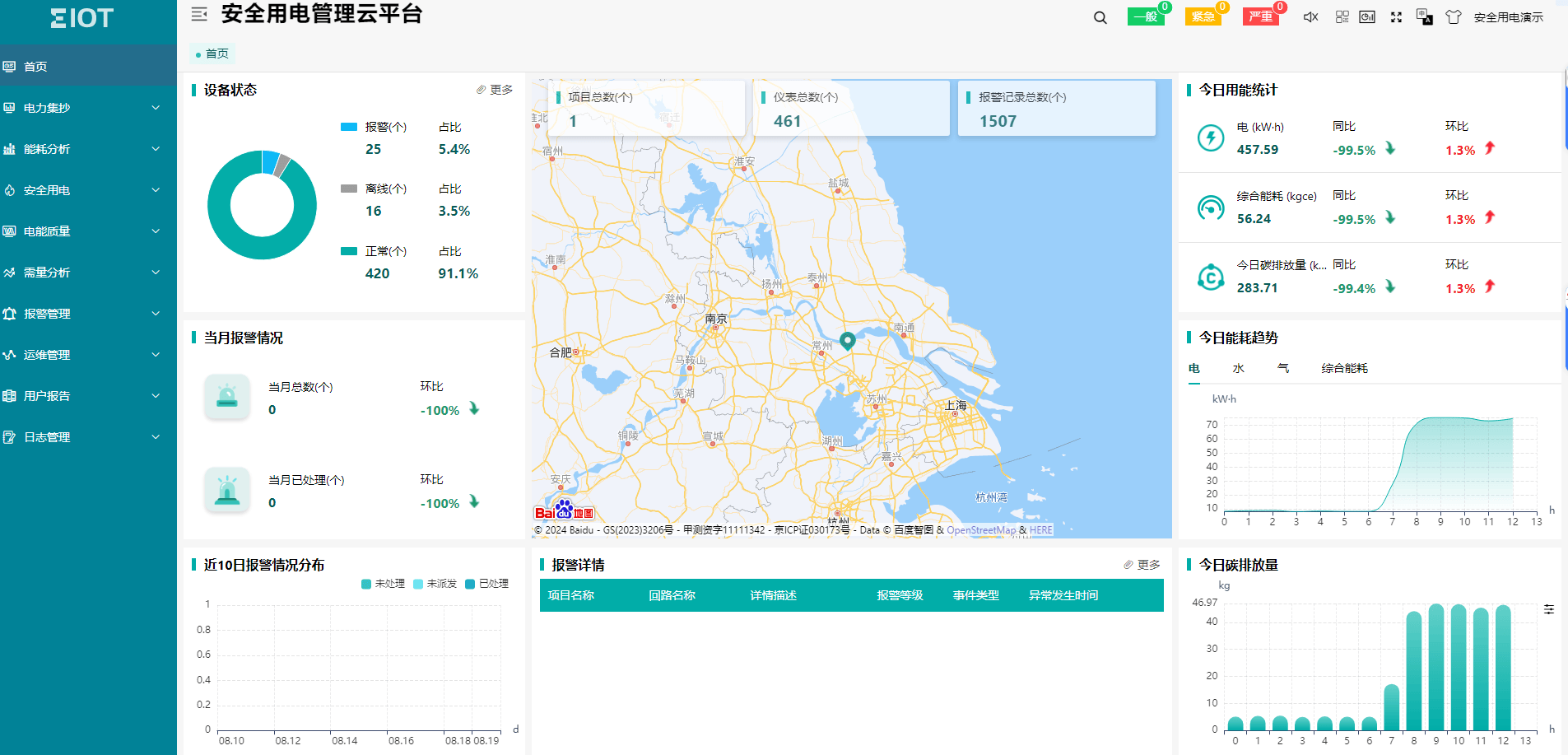Click the blue 报警 legend swatch
This screenshot has height=755, width=1568.
tap(349, 127)
